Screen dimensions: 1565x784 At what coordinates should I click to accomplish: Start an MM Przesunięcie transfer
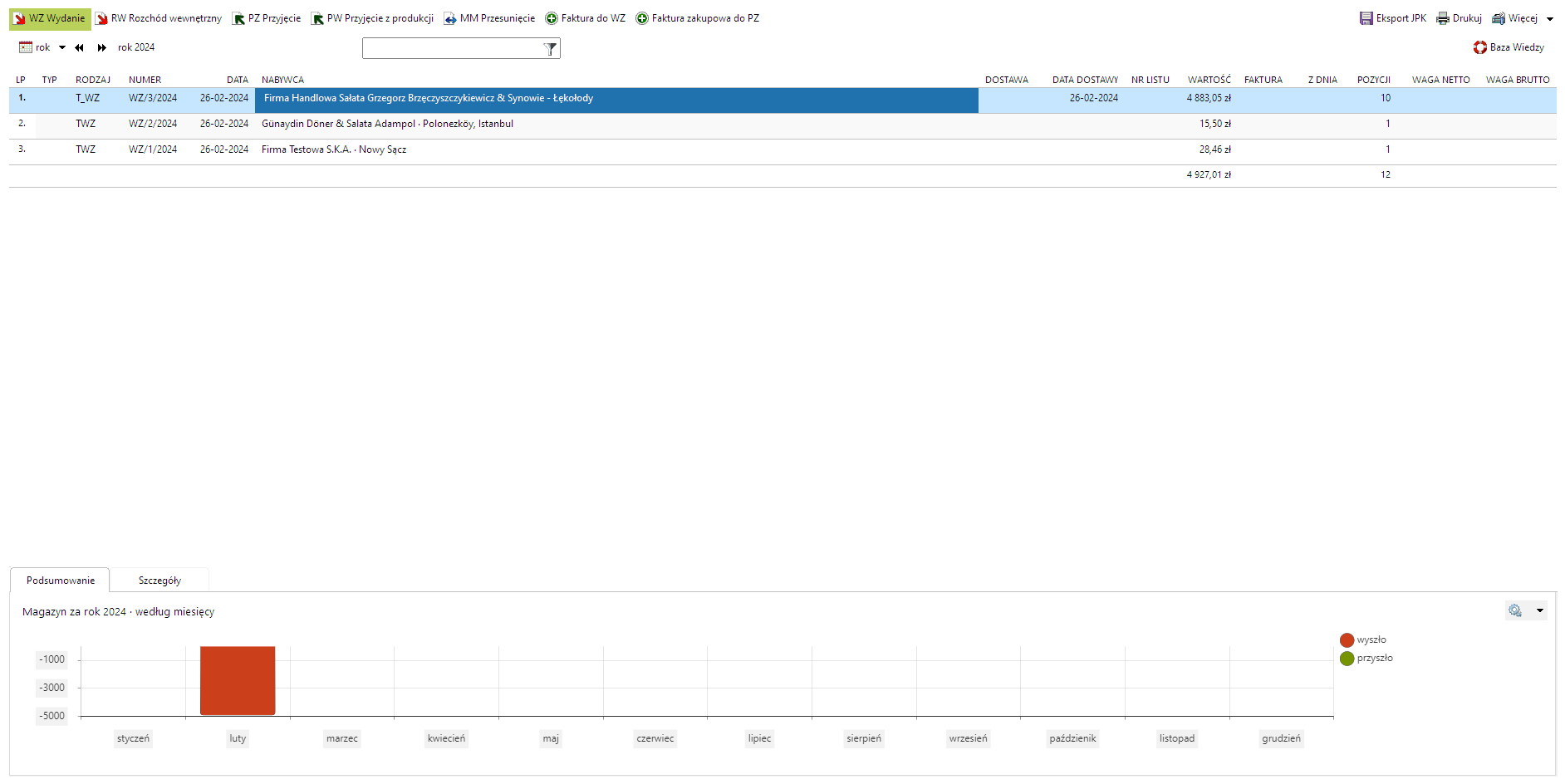point(489,18)
